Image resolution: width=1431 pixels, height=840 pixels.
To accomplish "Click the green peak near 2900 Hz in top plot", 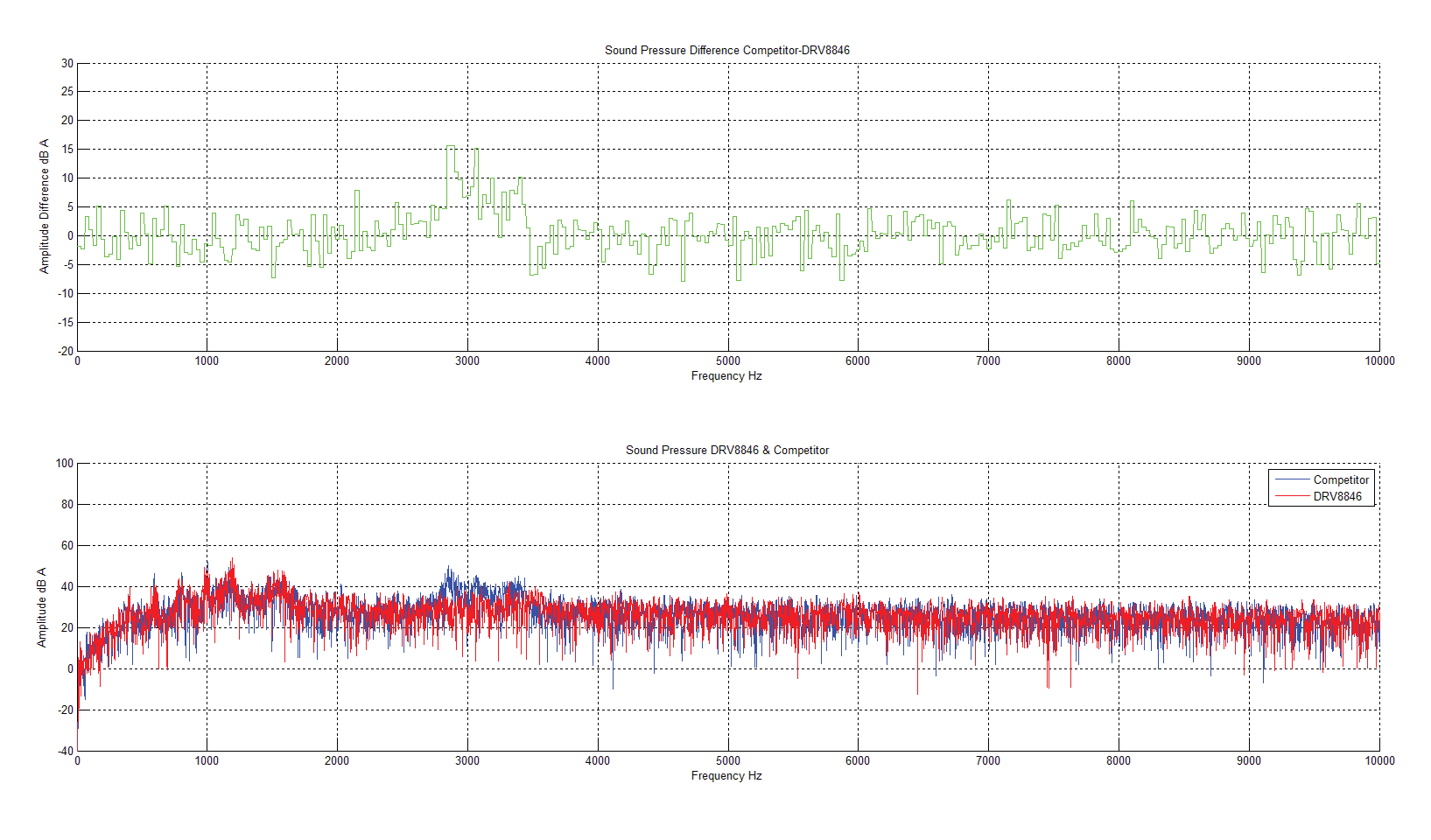I will pyautogui.click(x=451, y=147).
